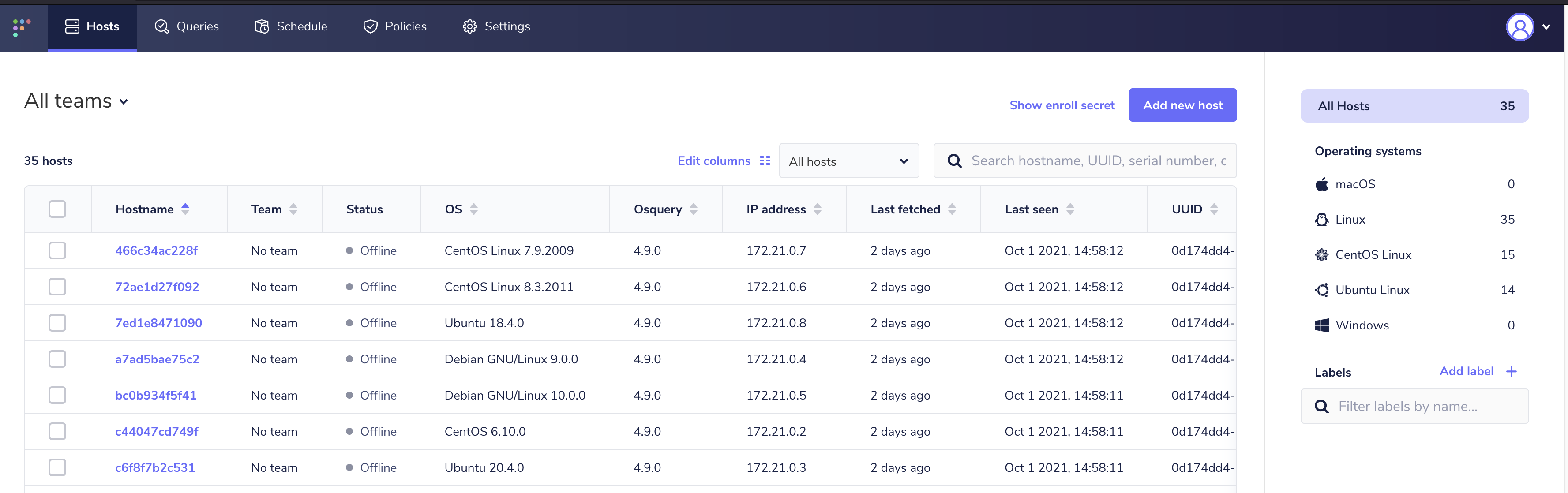Sort by the Hostname column arrow
Viewport: 1568px width, 493px height.
point(186,209)
